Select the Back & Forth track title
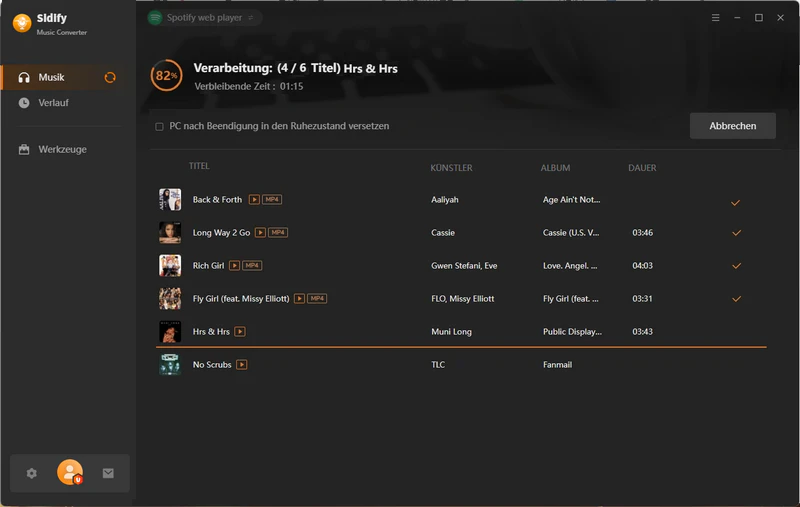The width and height of the screenshot is (800, 507). pyautogui.click(x=217, y=199)
